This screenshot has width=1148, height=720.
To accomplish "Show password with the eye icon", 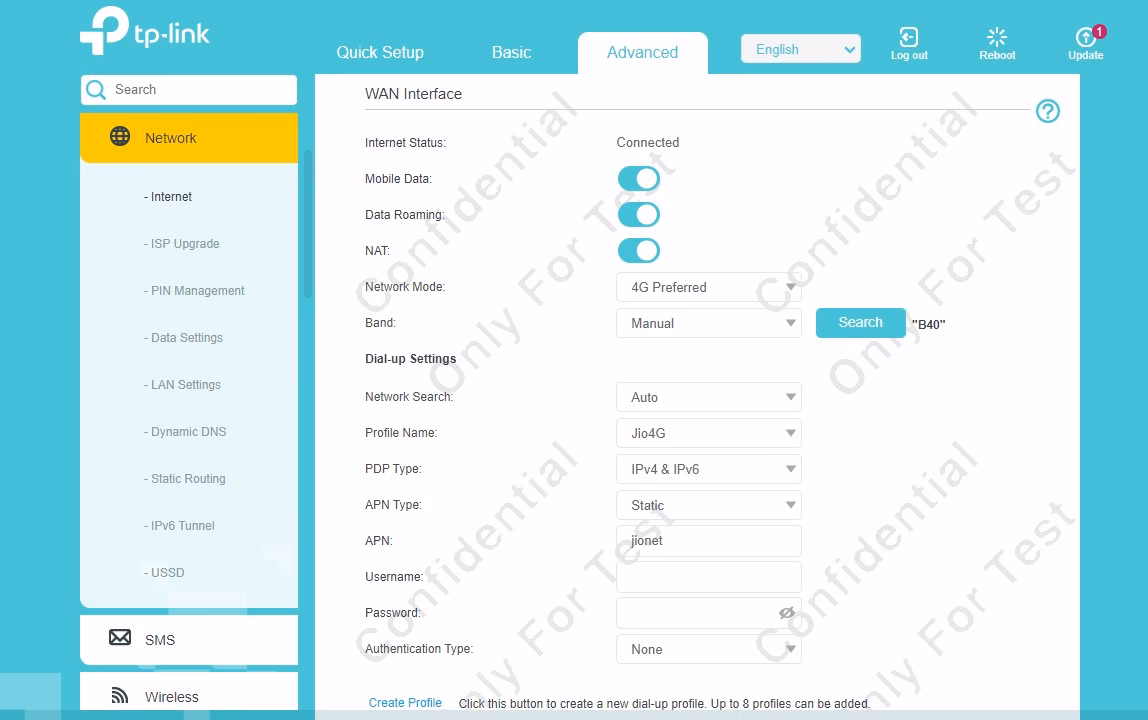I will (786, 612).
